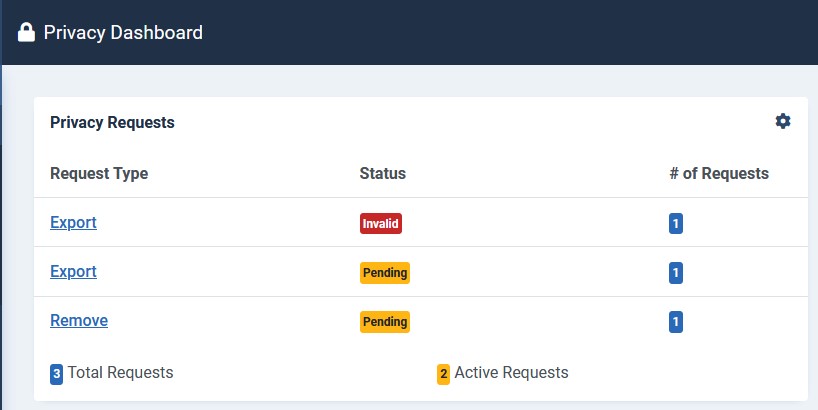Screen dimensions: 818x410
Task: Click the blue total requests badge showing 3
Action: tap(57, 374)
